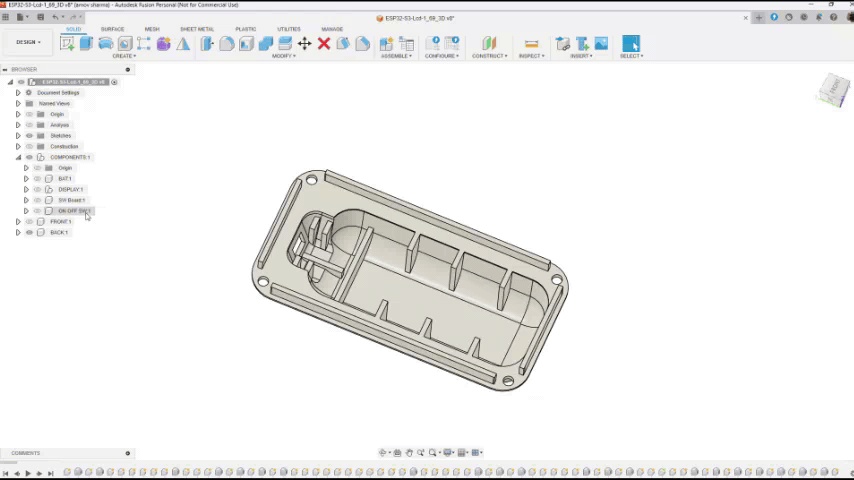Click the Select tool icon

click(x=631, y=44)
